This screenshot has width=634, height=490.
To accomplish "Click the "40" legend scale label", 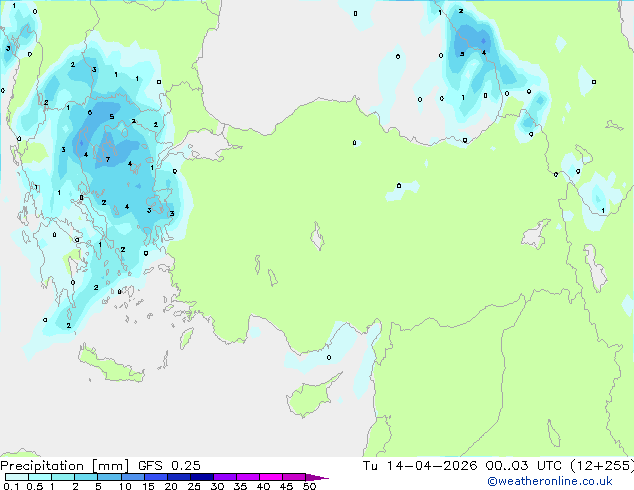I will (x=263, y=486).
